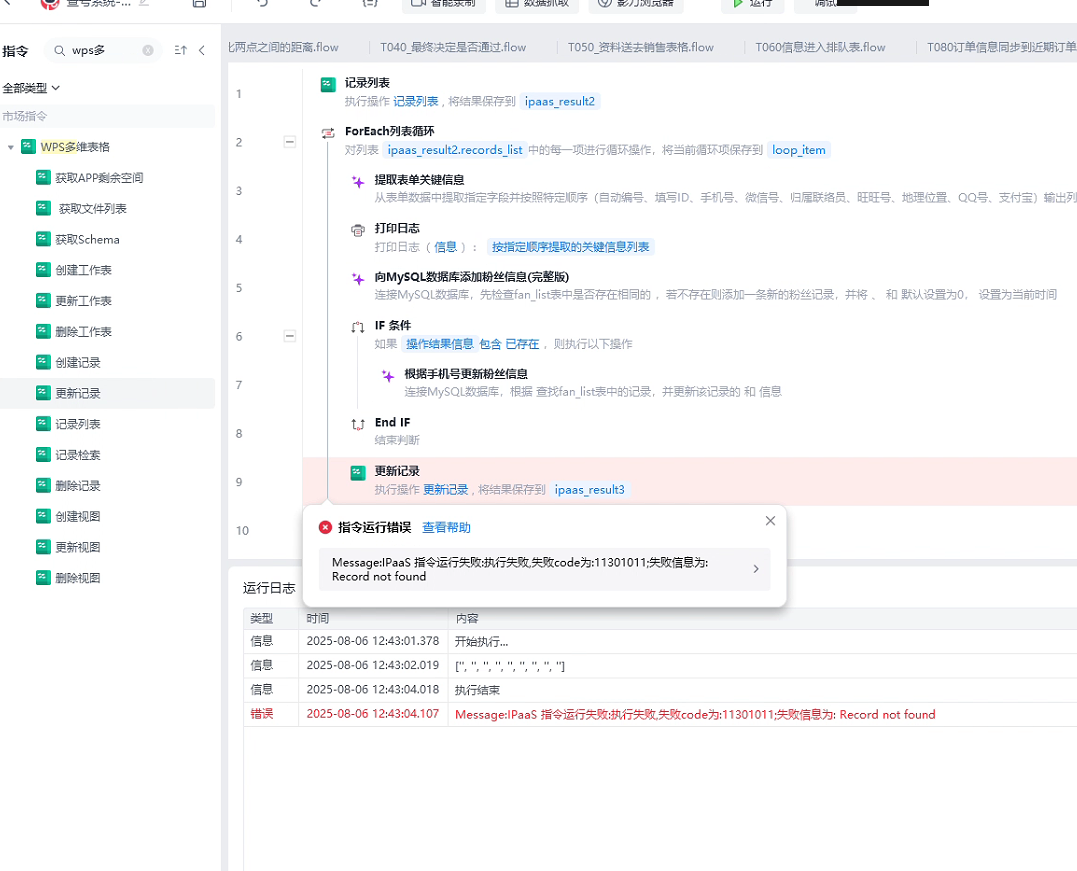
Task: Open the 全部类型 type filter dropdown
Action: 32,88
